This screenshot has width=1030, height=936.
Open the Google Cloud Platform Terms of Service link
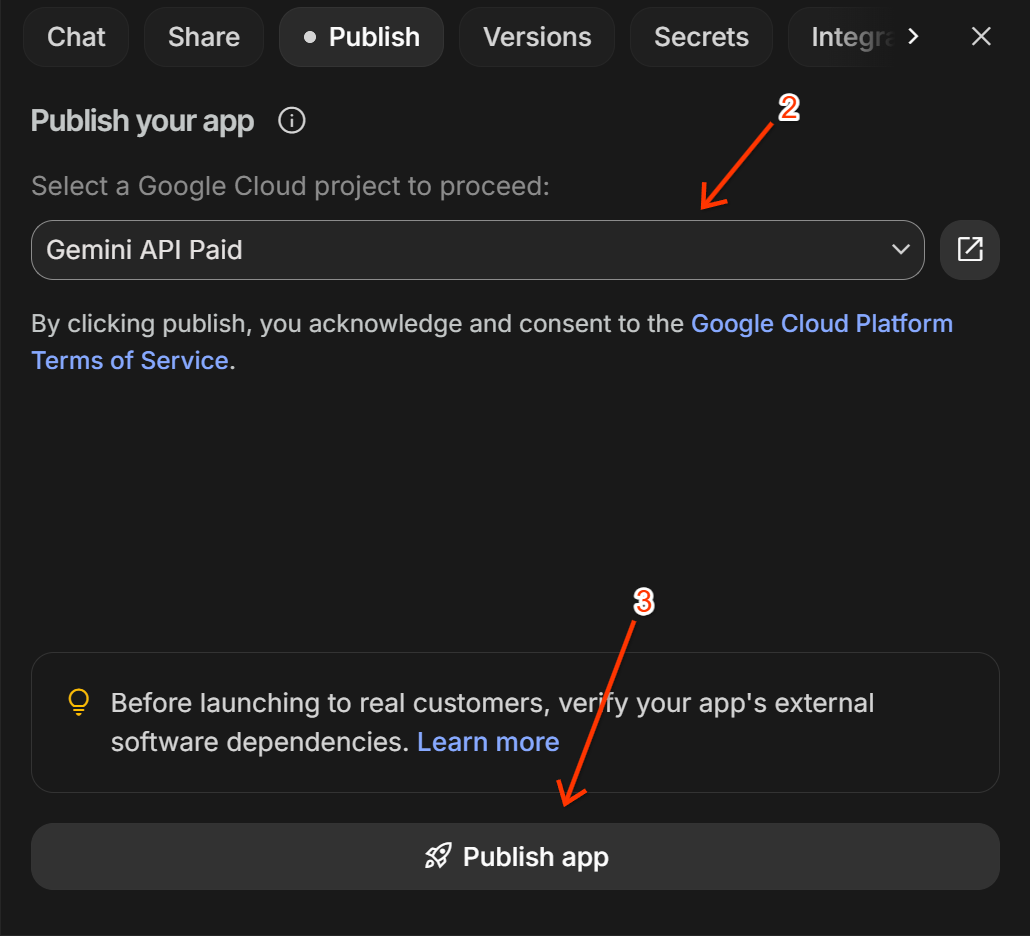click(821, 324)
